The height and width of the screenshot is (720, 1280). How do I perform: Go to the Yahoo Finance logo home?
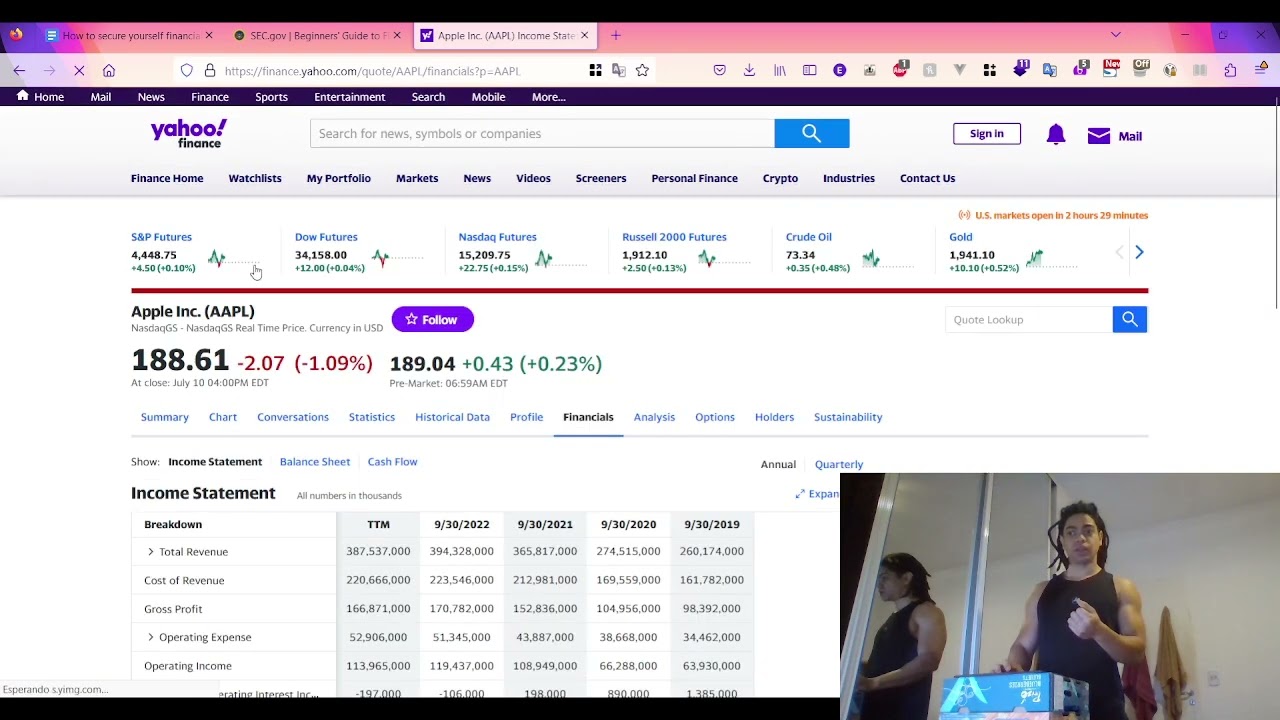coord(189,133)
